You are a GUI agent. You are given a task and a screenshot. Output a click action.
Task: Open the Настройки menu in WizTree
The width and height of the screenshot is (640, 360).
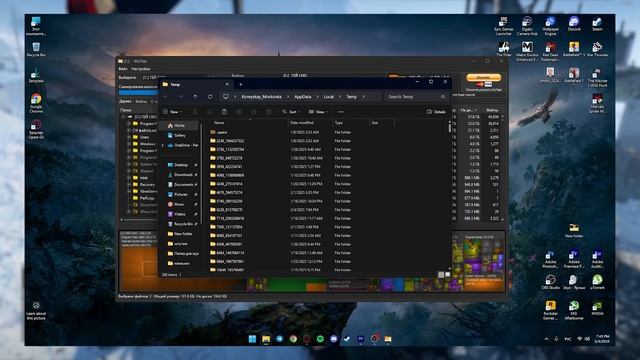pos(141,69)
